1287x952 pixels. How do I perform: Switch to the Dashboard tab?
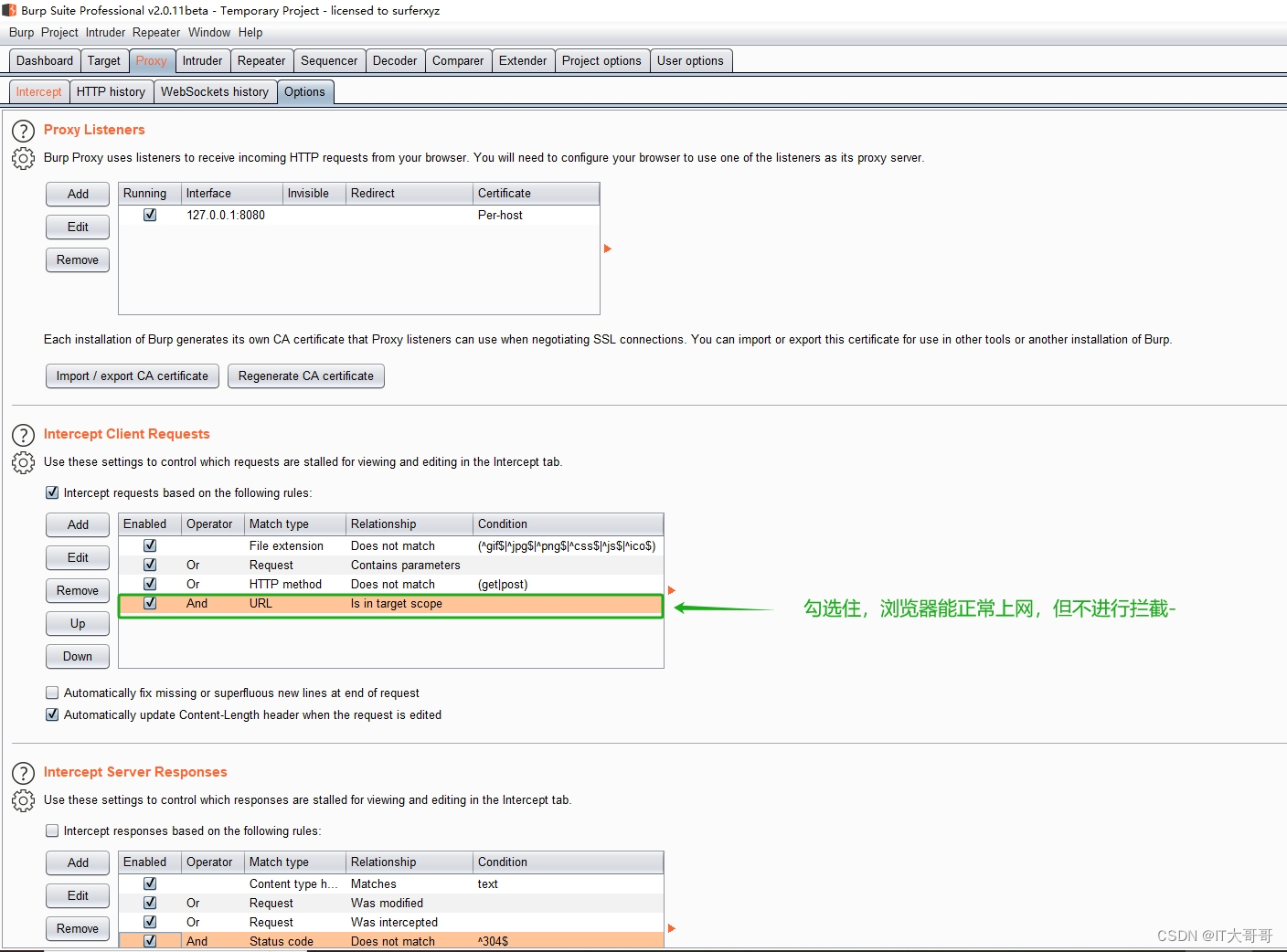click(45, 61)
